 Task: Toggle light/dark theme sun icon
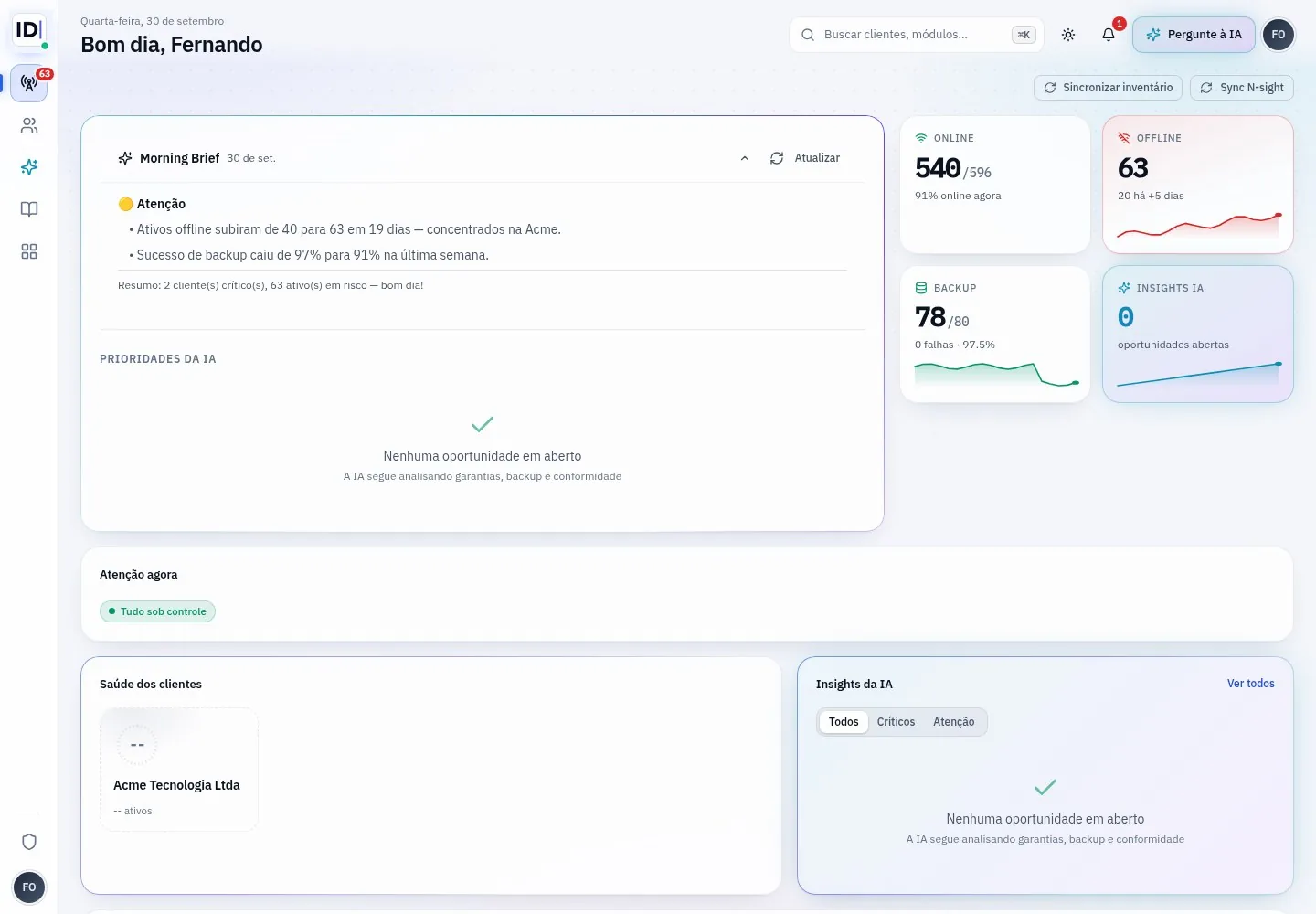tap(1068, 35)
